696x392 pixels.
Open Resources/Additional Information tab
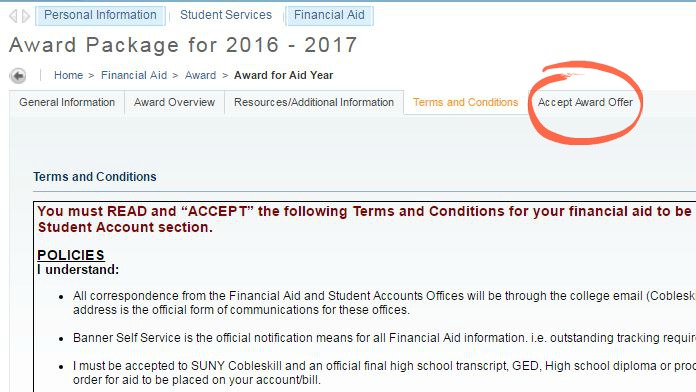(x=314, y=103)
